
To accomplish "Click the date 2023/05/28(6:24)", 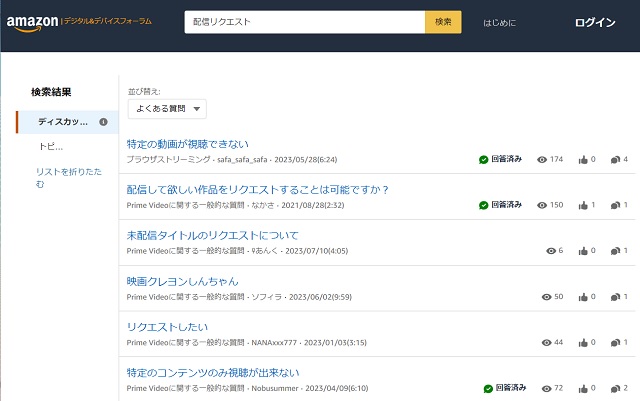I will [306, 160].
